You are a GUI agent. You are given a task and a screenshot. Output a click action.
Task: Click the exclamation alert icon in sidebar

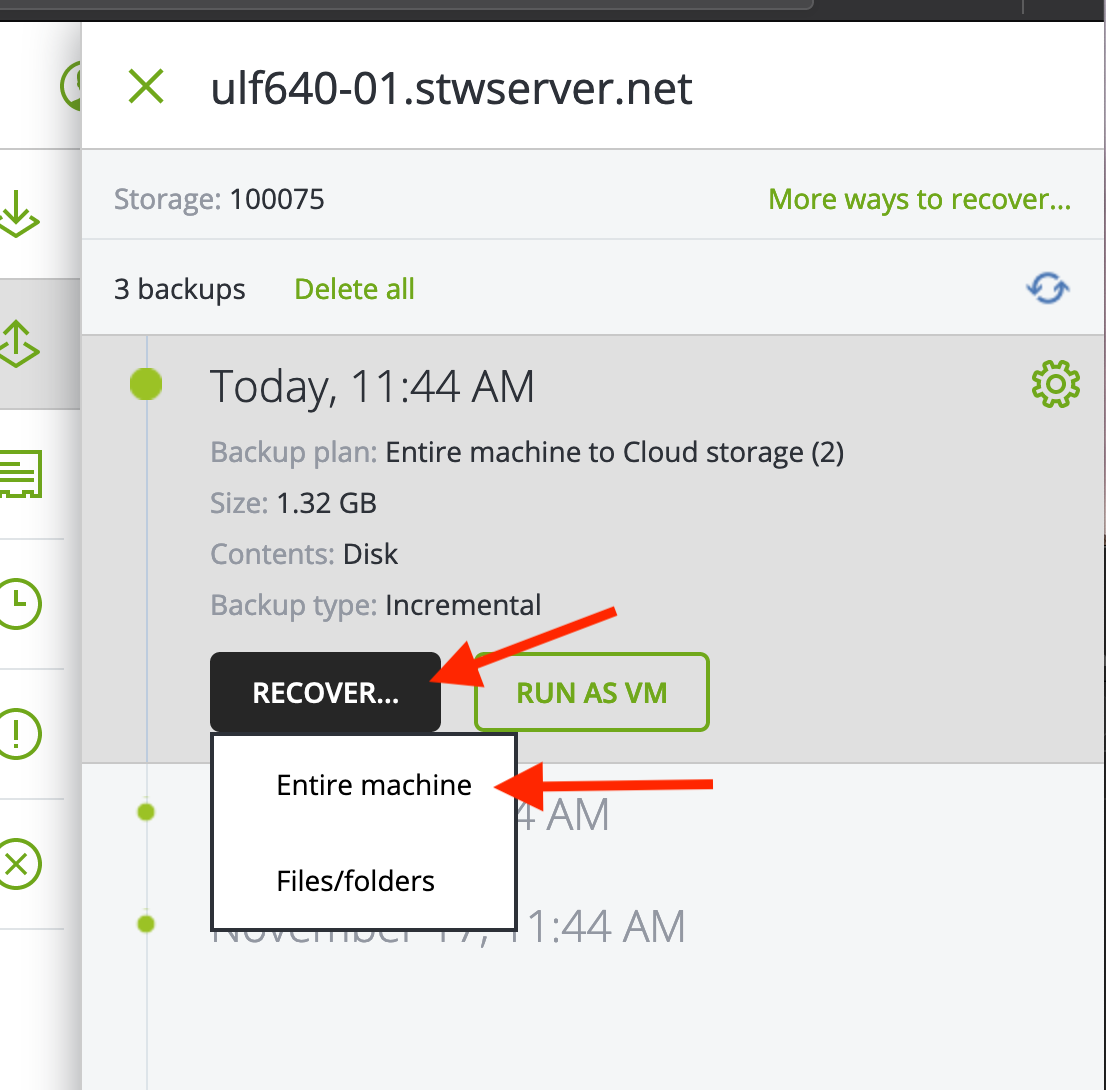coord(18,734)
